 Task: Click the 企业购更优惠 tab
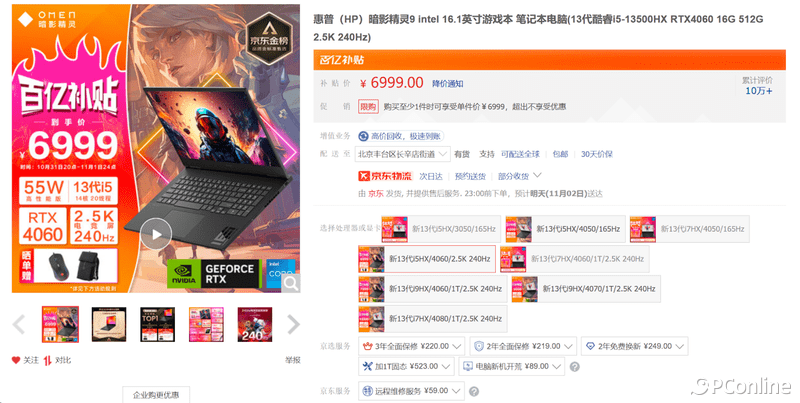point(156,395)
